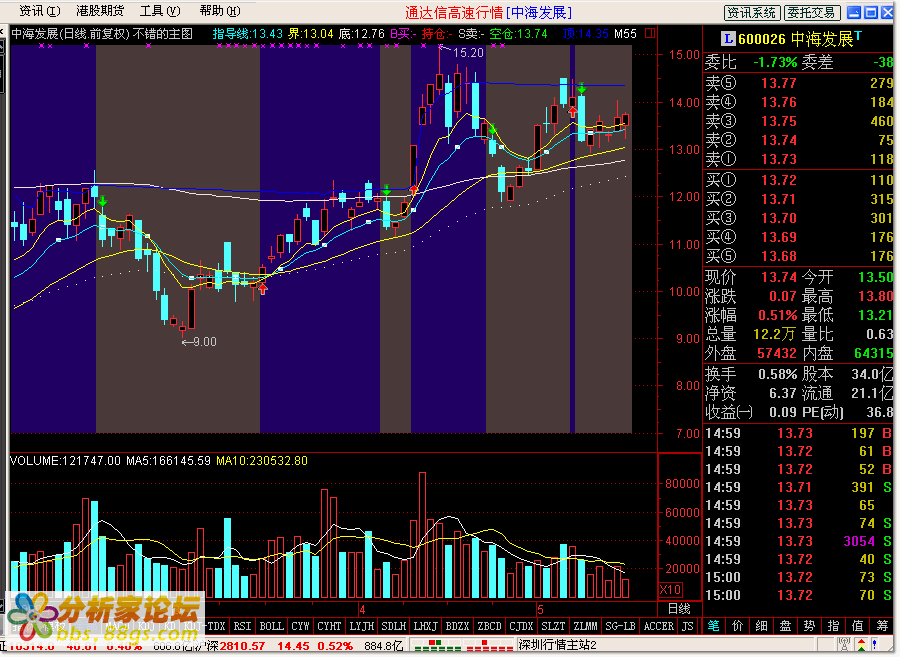Image resolution: width=900 pixels, height=657 pixels.
Task: Switch to the CJDX indicator tab
Action: point(521,626)
